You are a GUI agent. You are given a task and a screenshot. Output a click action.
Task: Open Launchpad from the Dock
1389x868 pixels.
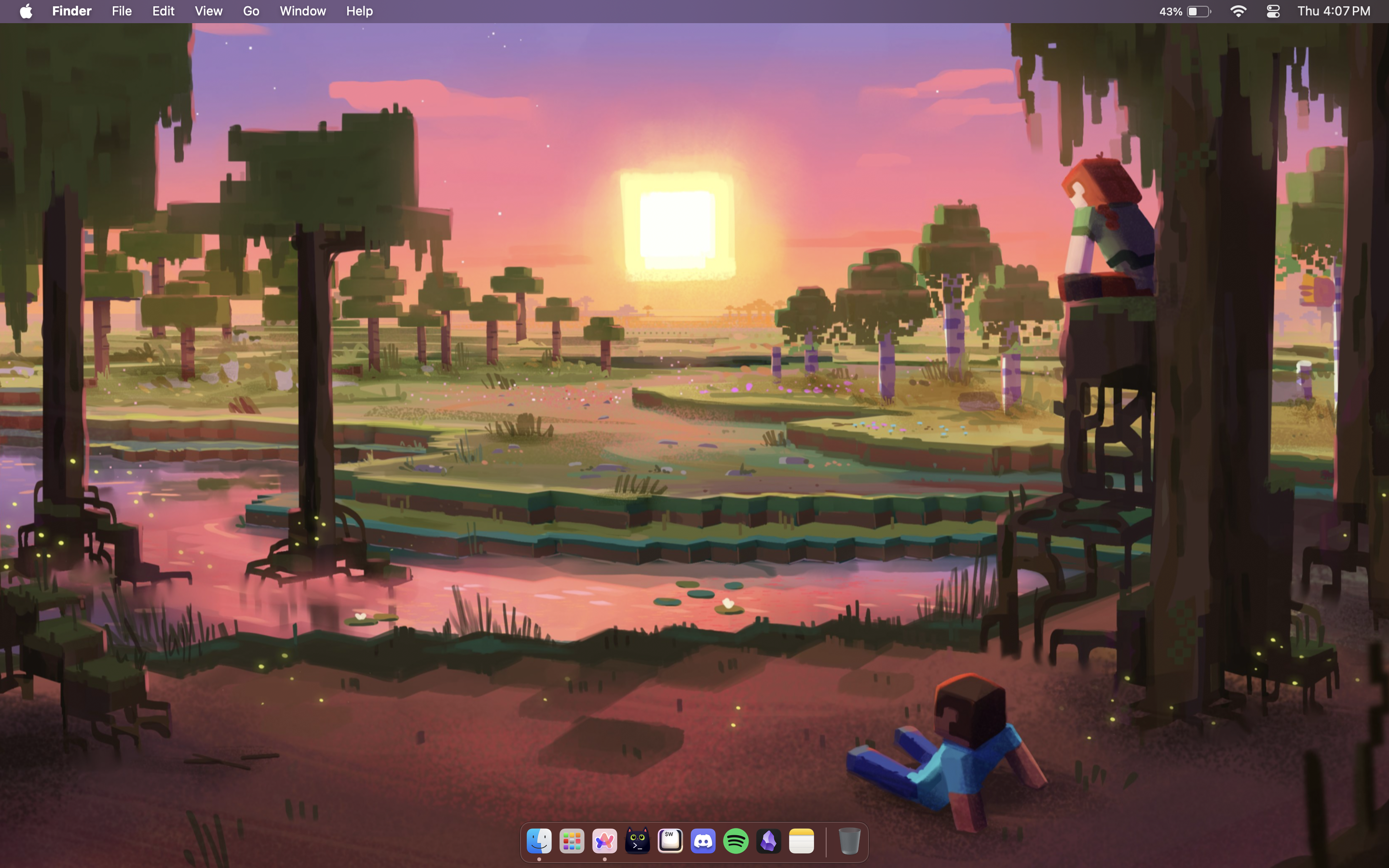coord(572,841)
